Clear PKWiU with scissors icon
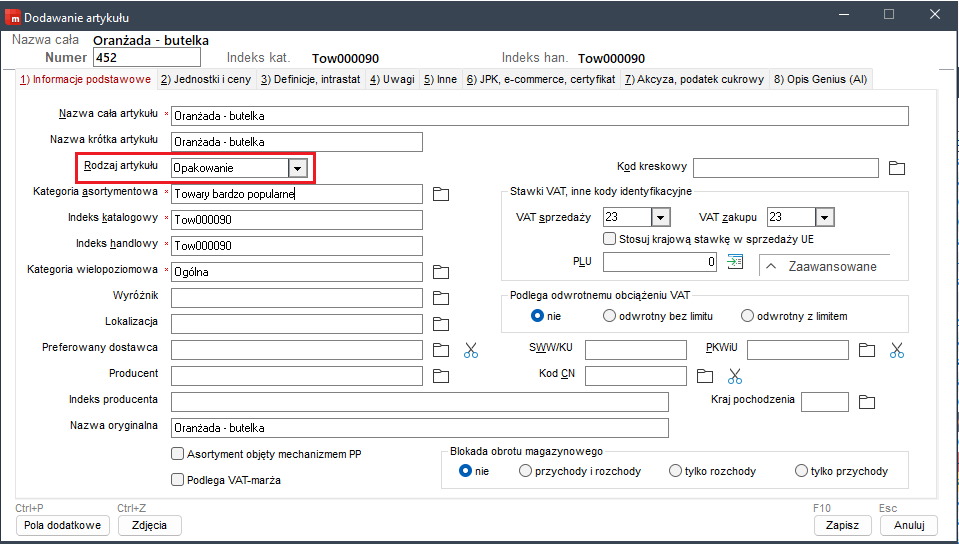This screenshot has width=959, height=544. (897, 350)
